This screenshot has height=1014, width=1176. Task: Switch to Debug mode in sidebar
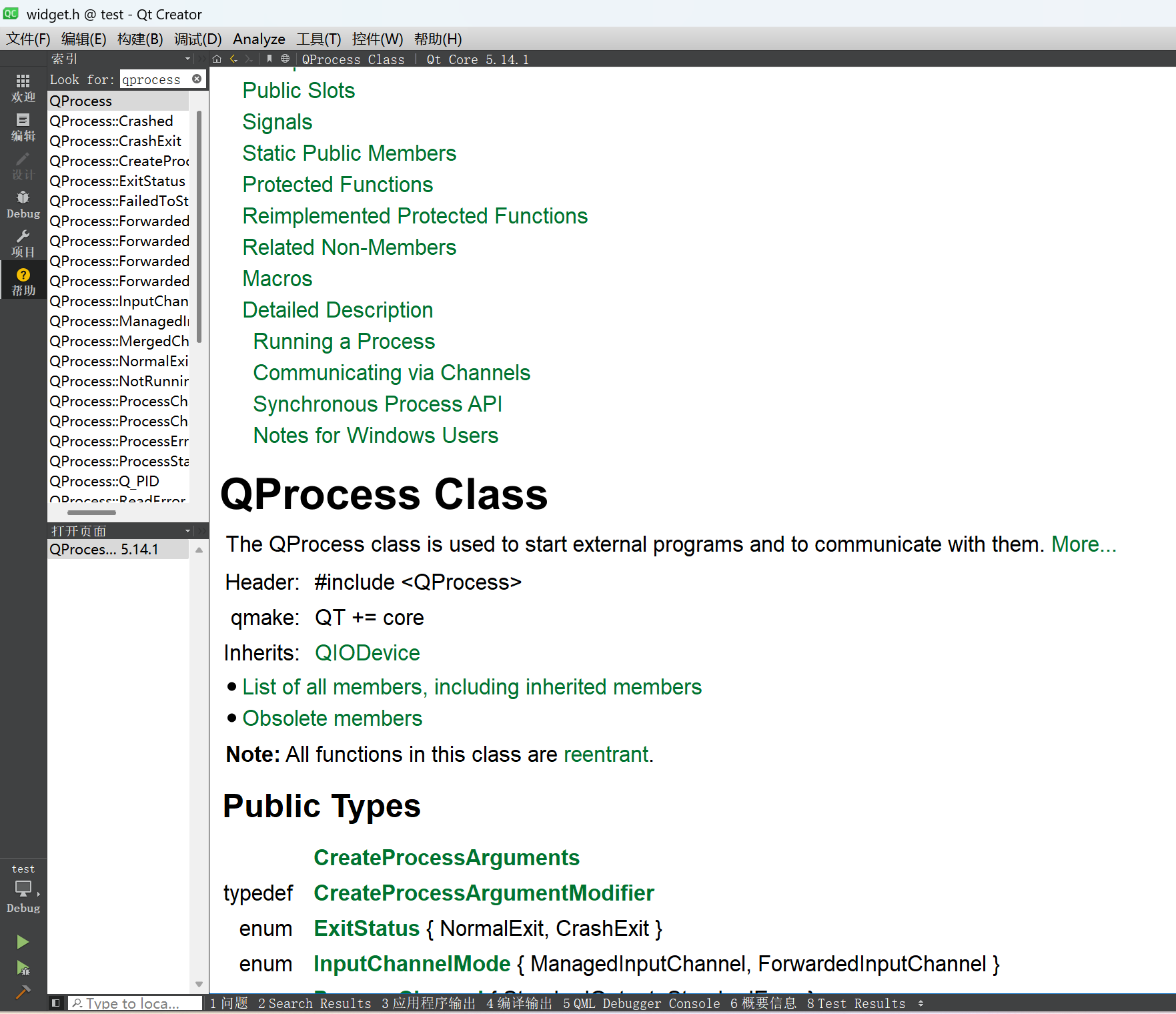click(23, 204)
